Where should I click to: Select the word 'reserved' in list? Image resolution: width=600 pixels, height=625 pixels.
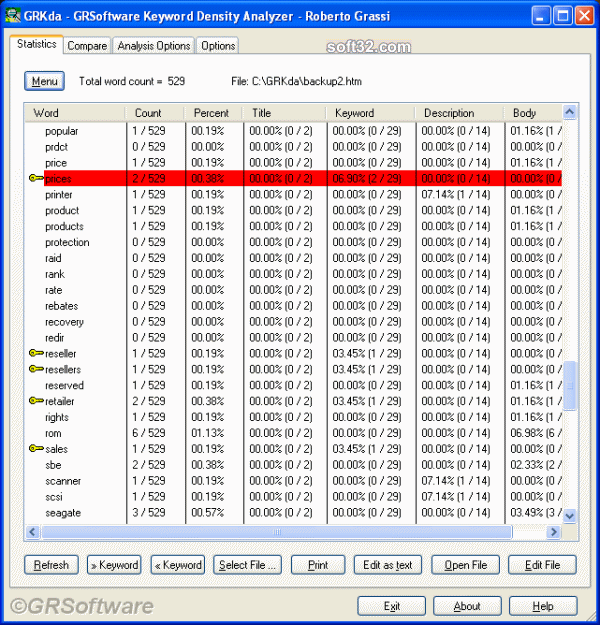[65, 385]
